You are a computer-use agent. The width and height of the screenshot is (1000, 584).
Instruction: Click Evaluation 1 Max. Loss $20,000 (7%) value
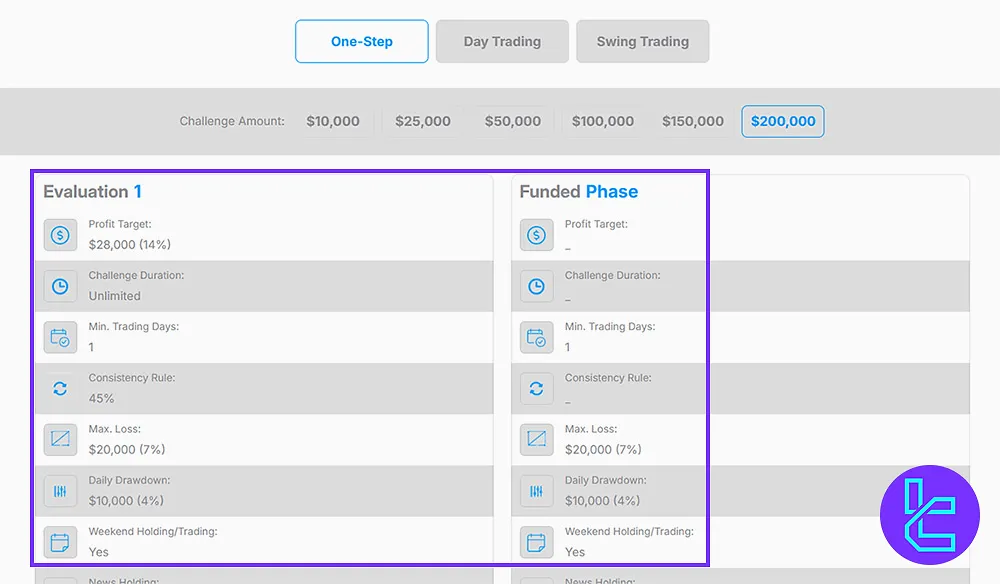pos(127,449)
